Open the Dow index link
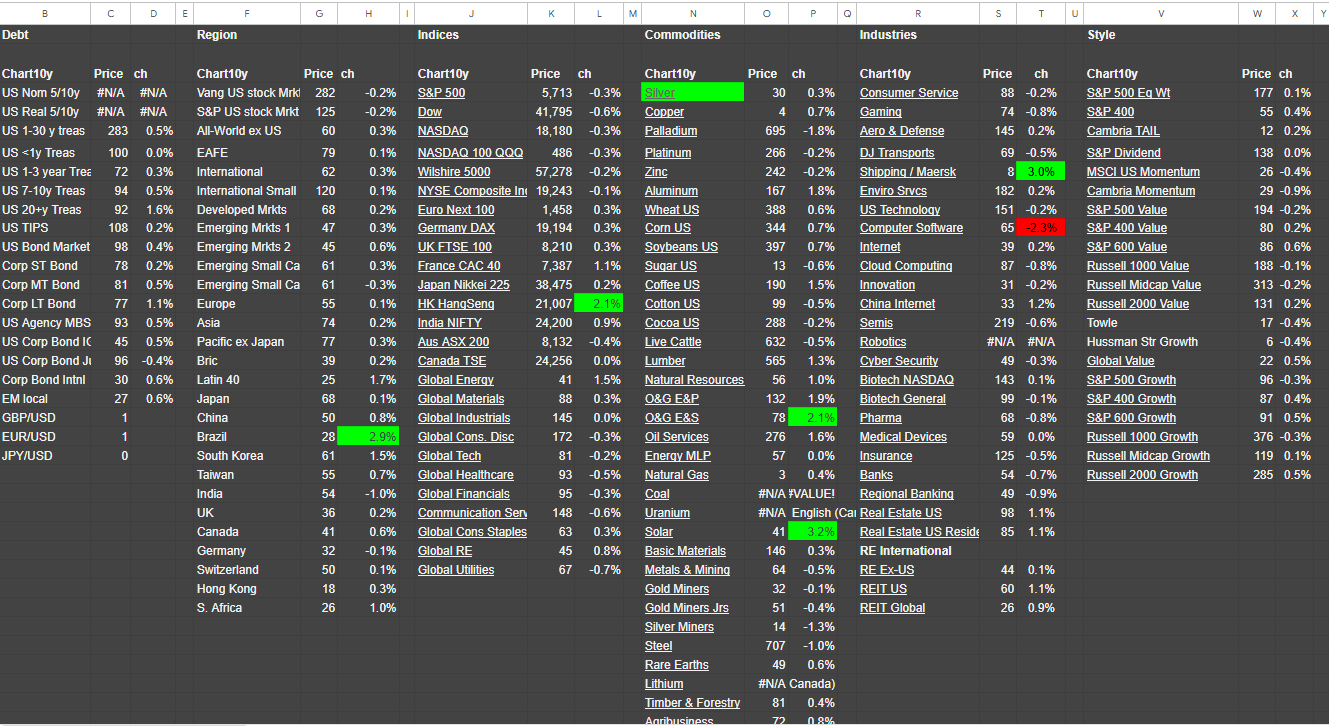The width and height of the screenshot is (1329, 726). pyautogui.click(x=429, y=112)
